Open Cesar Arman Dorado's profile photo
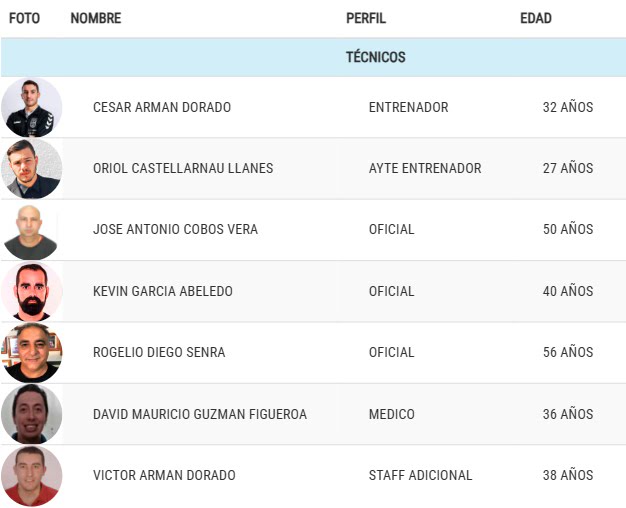626x508 pixels. 31,107
